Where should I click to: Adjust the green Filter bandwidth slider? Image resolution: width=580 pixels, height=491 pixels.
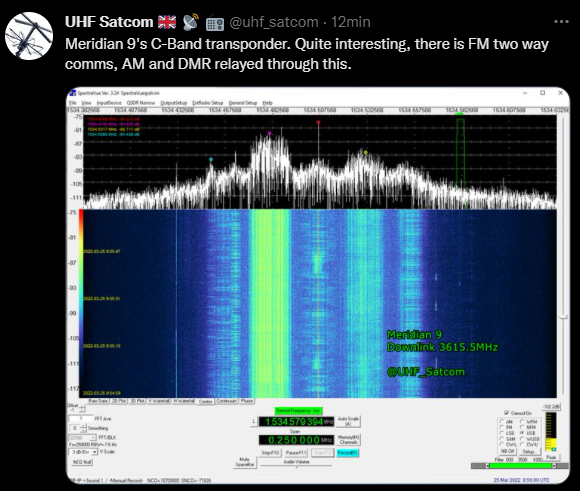pyautogui.click(x=520, y=466)
